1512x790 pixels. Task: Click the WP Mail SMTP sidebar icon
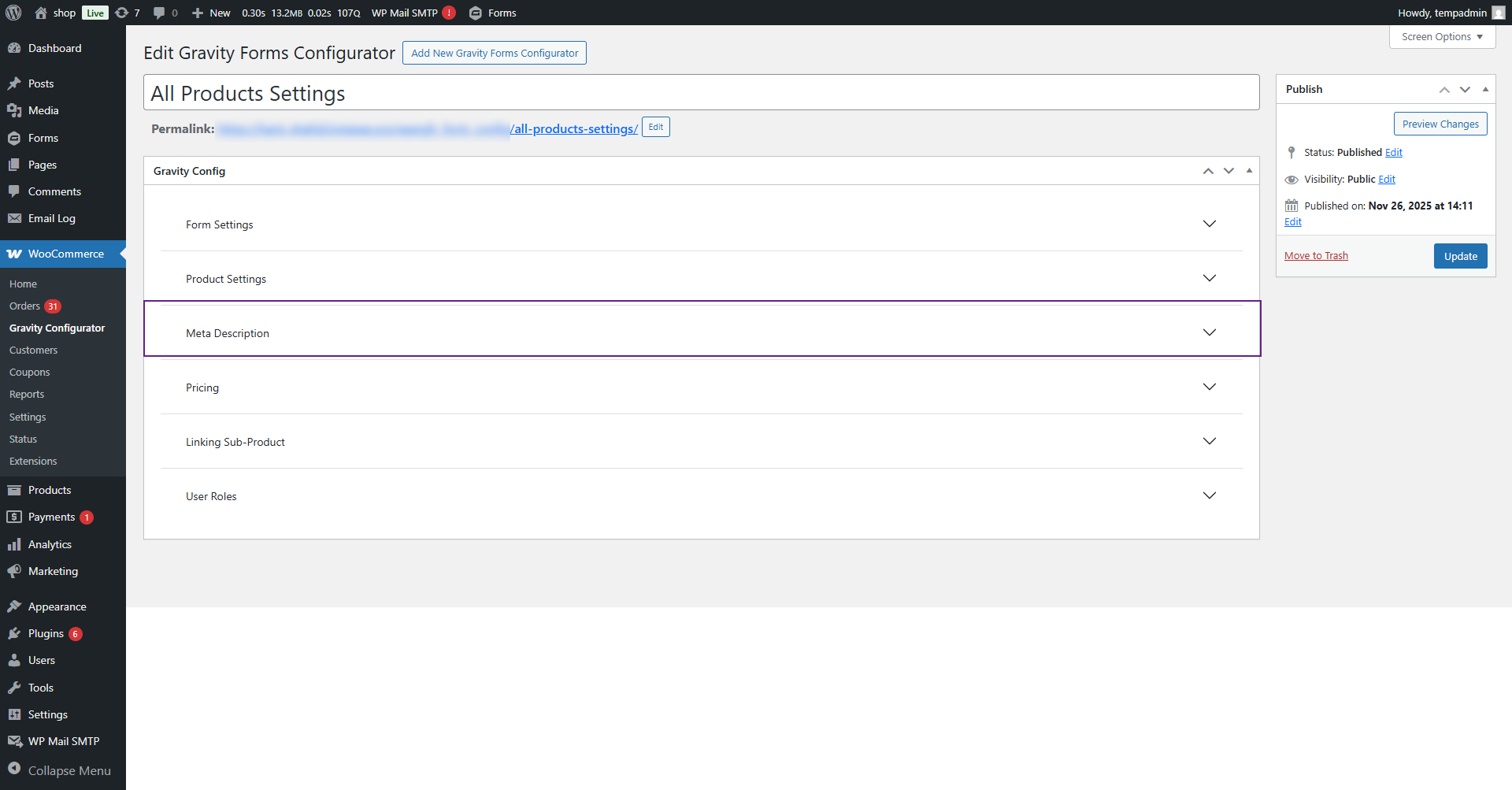coord(14,741)
